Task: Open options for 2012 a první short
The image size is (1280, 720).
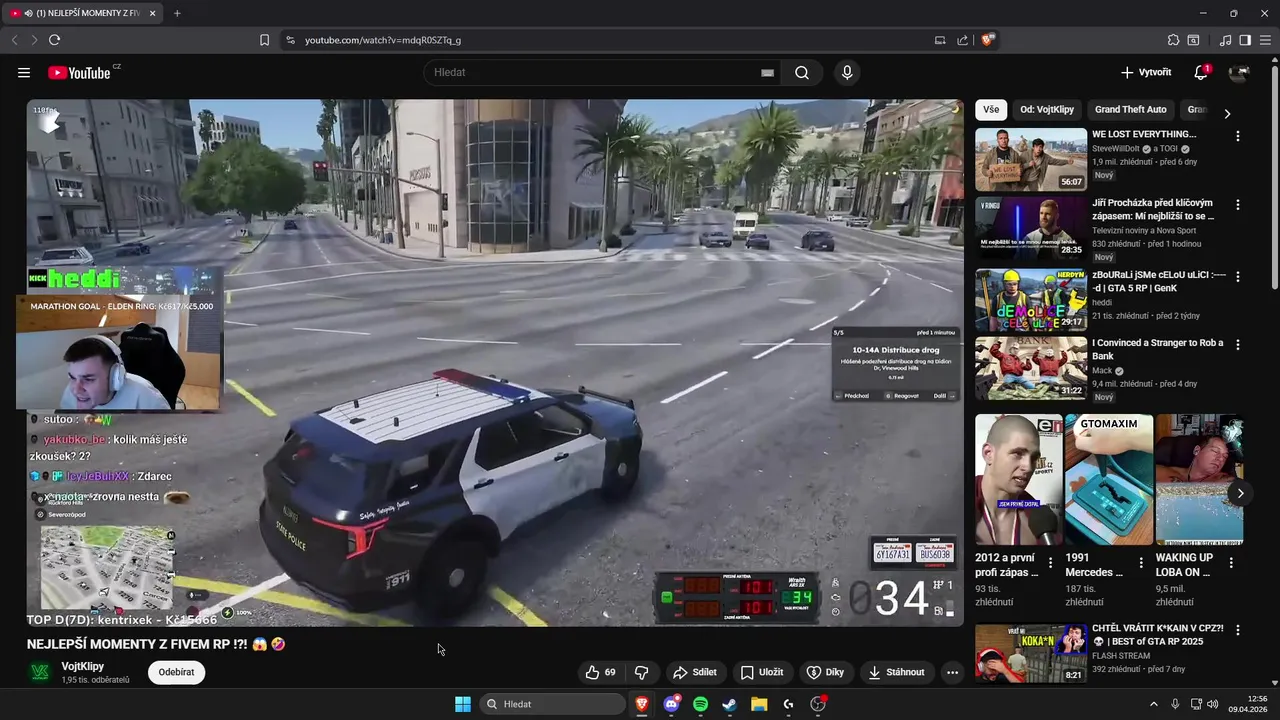Action: pyautogui.click(x=1050, y=563)
